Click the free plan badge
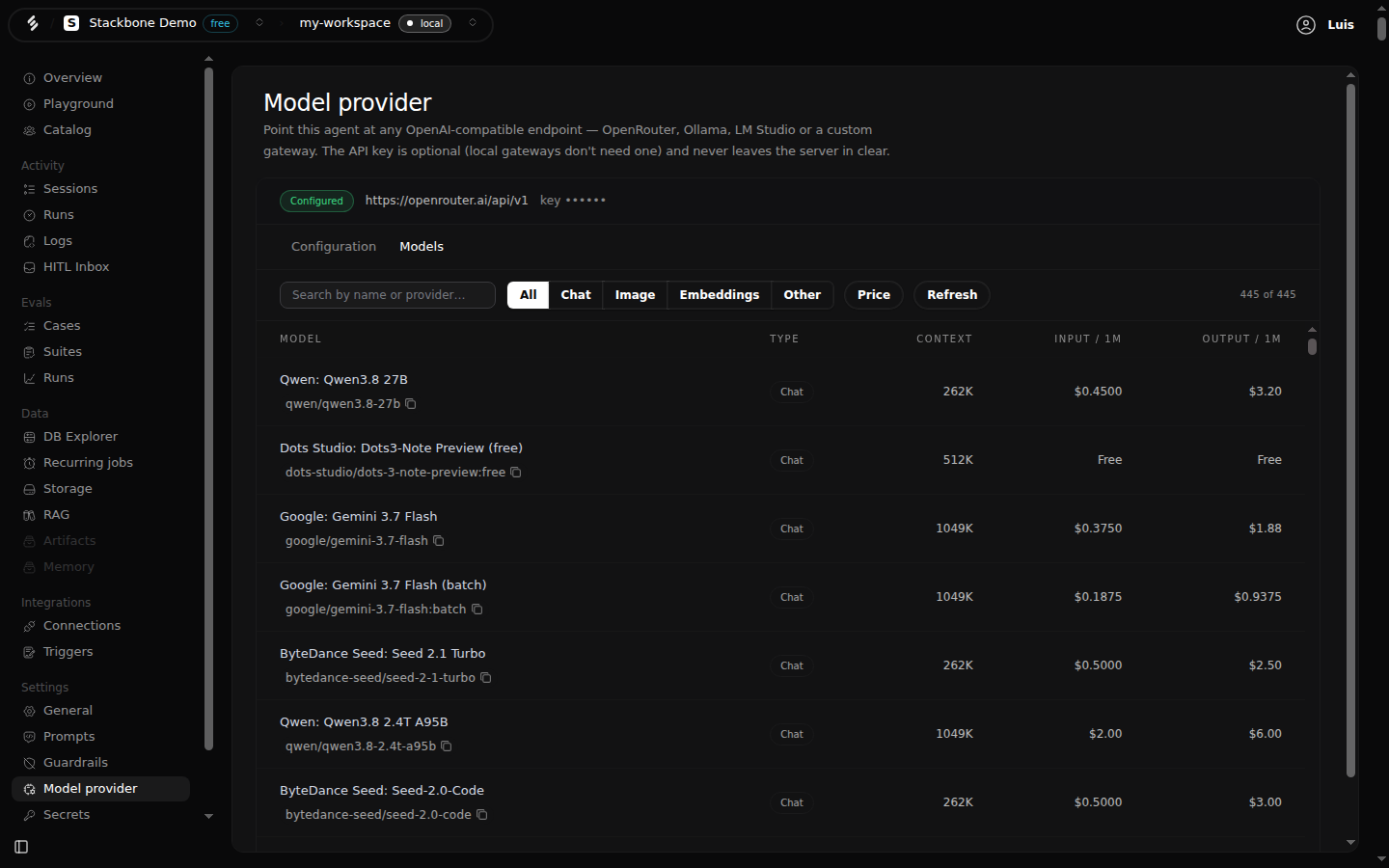The width and height of the screenshot is (1389, 868). pyautogui.click(x=221, y=24)
